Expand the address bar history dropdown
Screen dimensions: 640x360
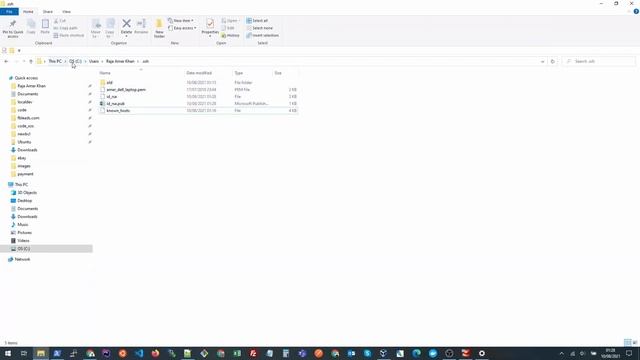coord(542,61)
